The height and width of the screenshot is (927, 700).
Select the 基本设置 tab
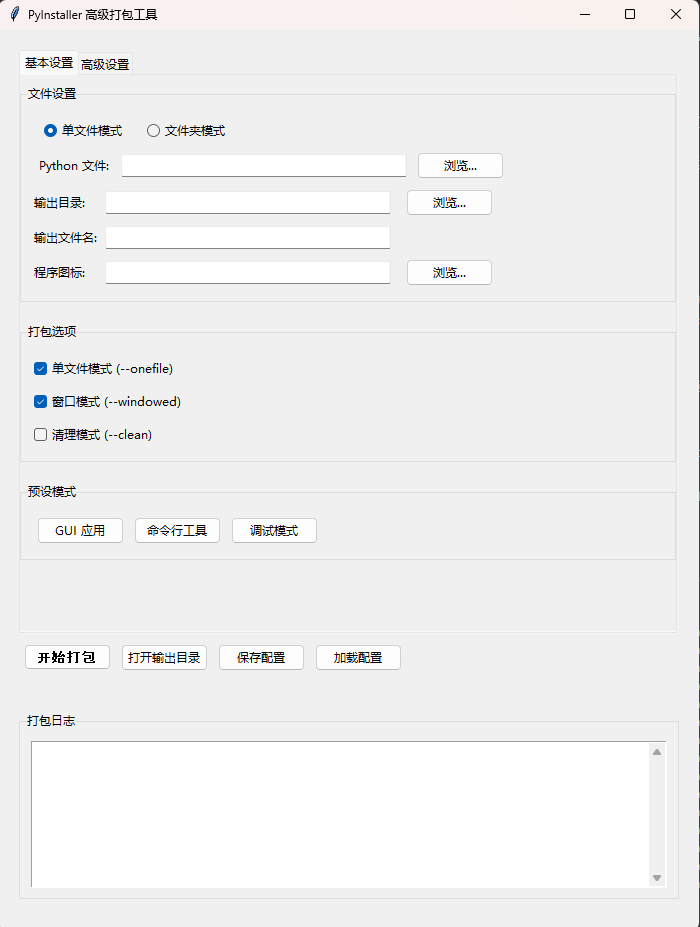(x=49, y=63)
